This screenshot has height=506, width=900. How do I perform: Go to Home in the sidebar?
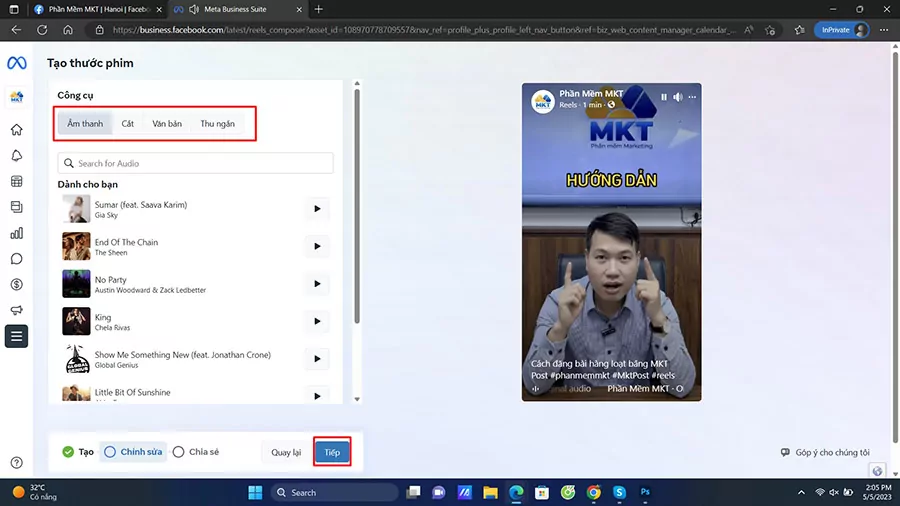tap(17, 130)
